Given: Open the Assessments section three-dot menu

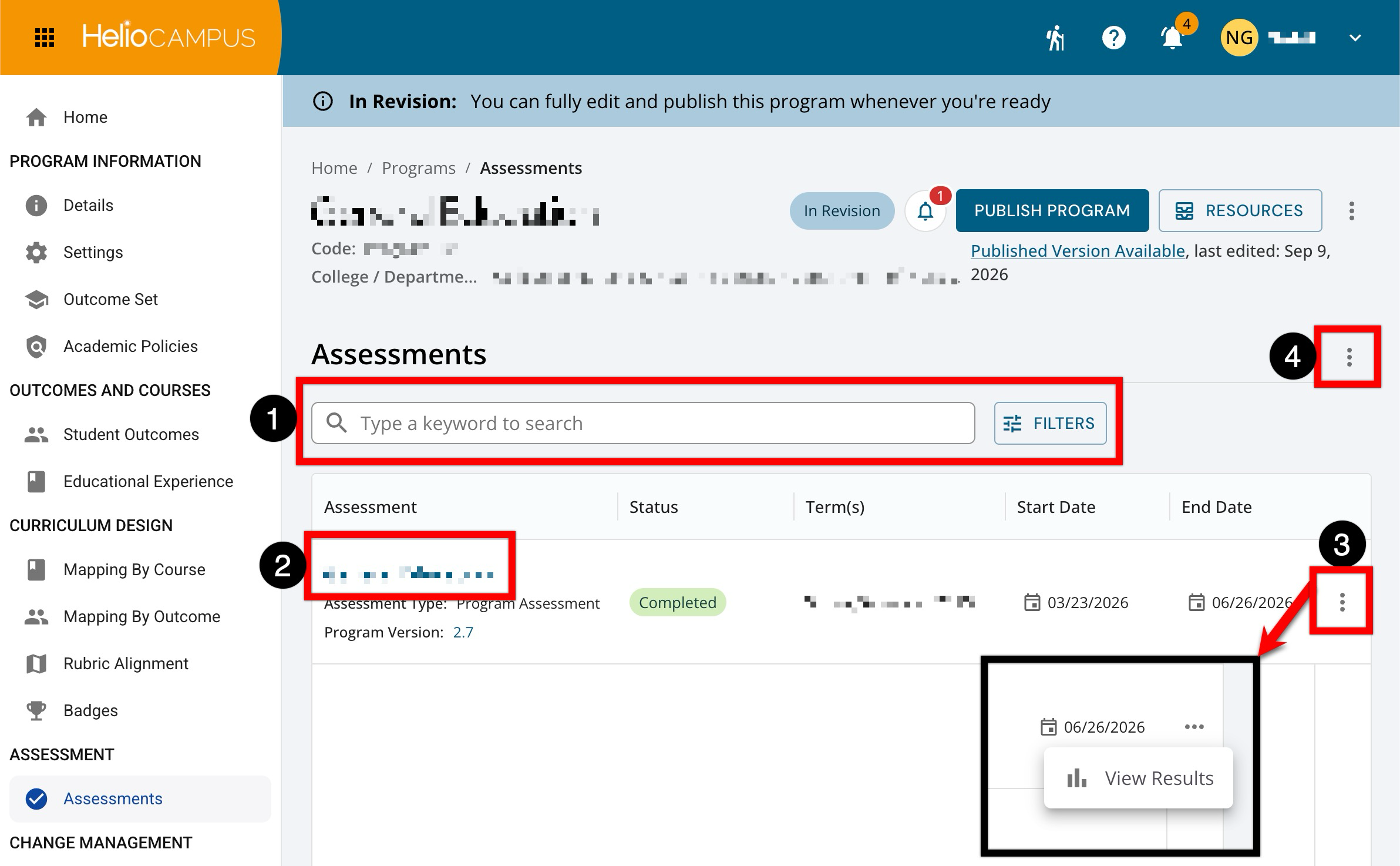Looking at the screenshot, I should 1349,357.
